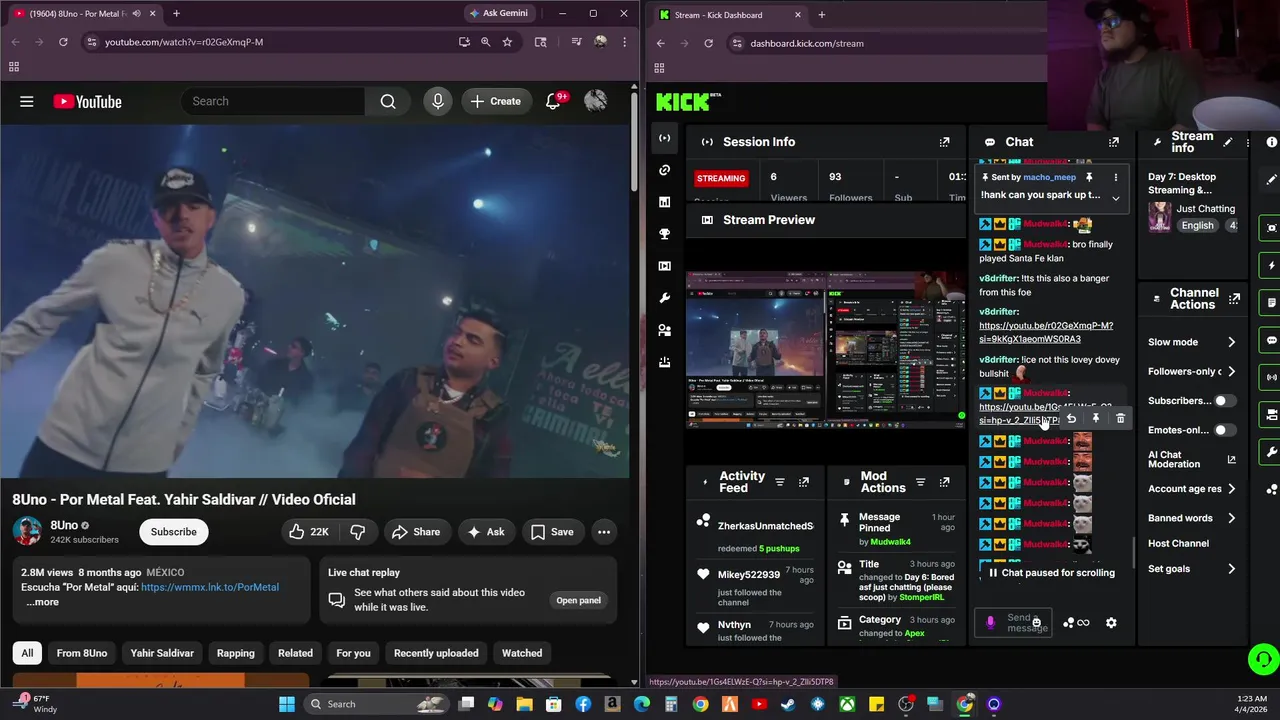Screen dimensions: 1280x720
Task: Expand the pinned chat message chevron
Action: coord(1116,197)
